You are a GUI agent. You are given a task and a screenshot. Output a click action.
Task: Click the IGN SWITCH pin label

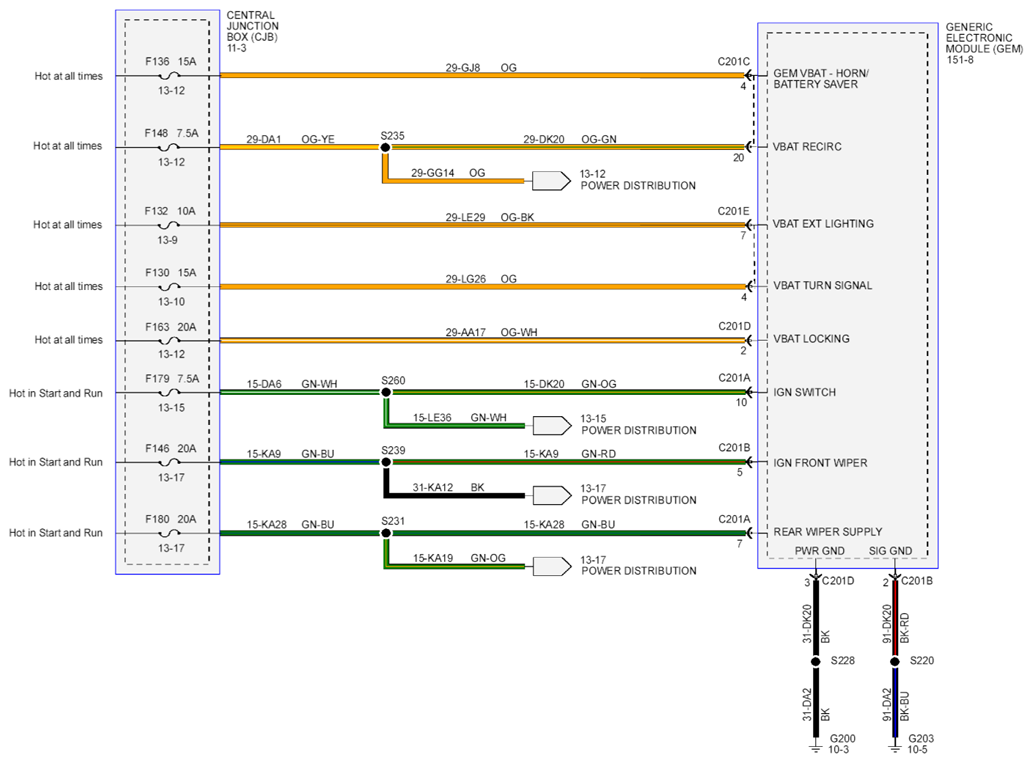pos(804,393)
